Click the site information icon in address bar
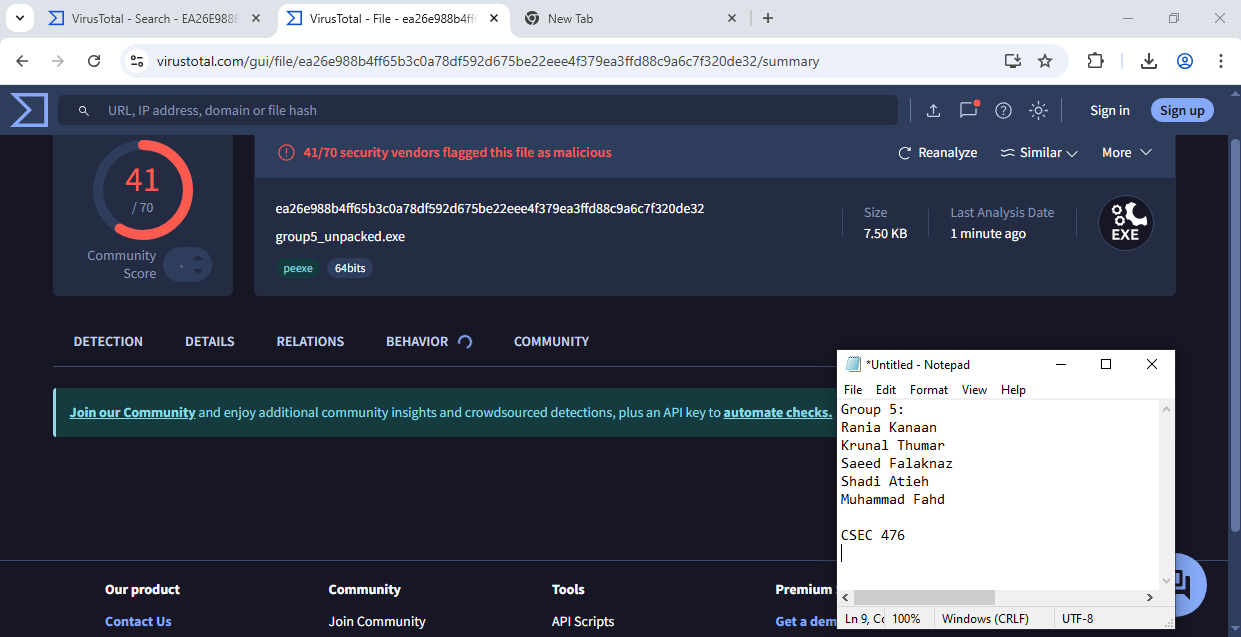This screenshot has width=1241, height=637. pyautogui.click(x=138, y=61)
